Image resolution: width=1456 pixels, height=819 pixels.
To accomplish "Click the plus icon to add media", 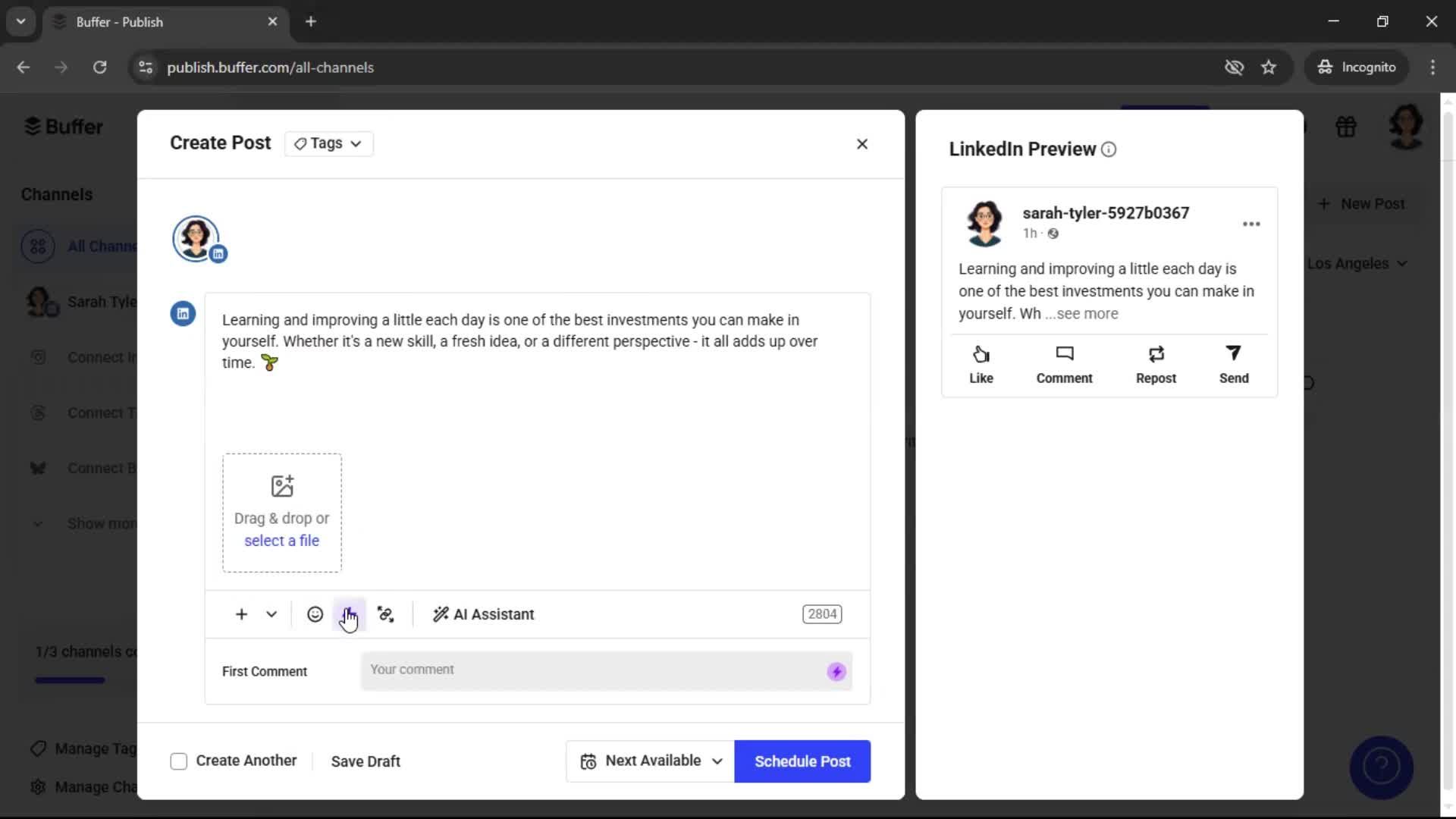I will (x=240, y=614).
